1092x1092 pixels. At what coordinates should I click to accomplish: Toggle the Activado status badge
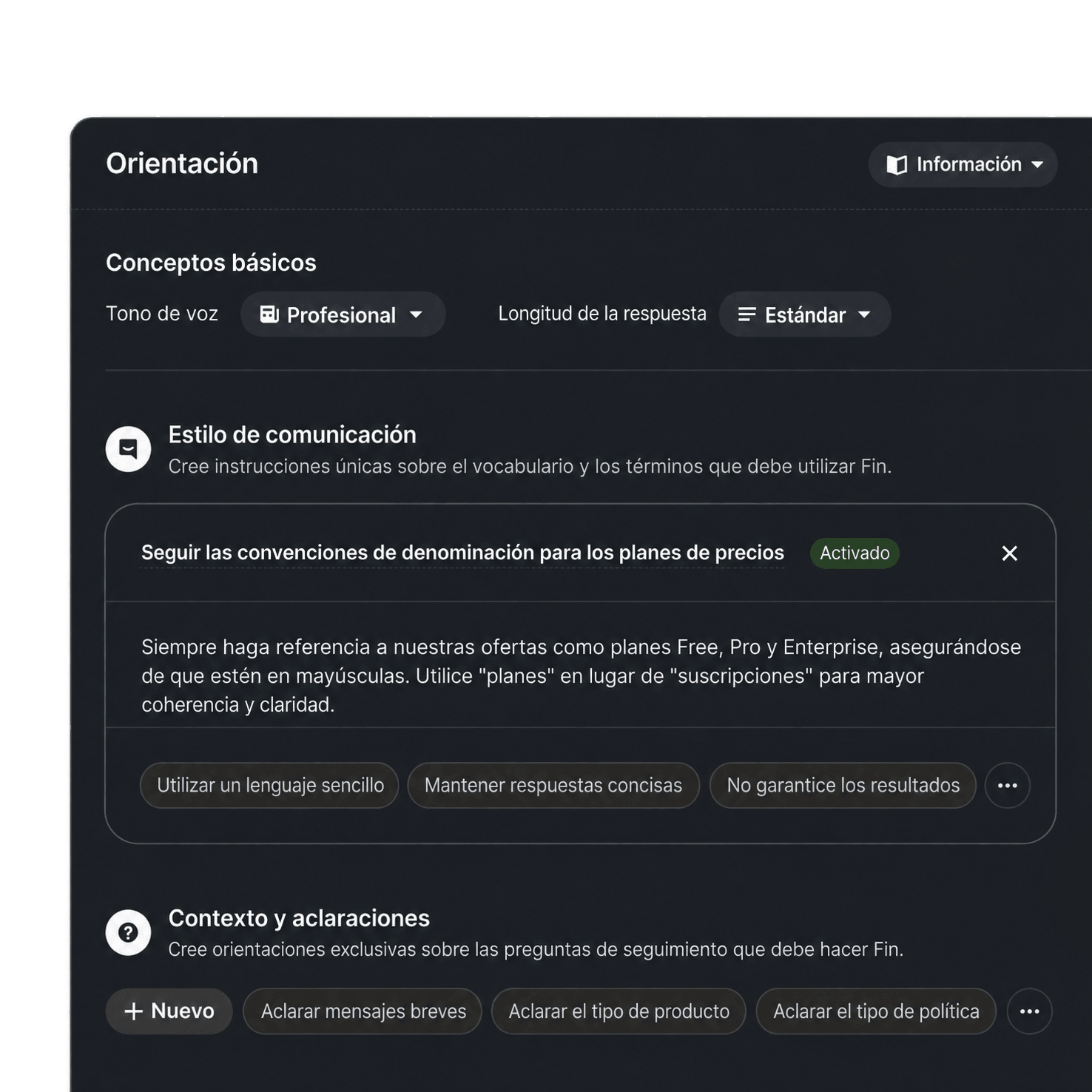855,553
